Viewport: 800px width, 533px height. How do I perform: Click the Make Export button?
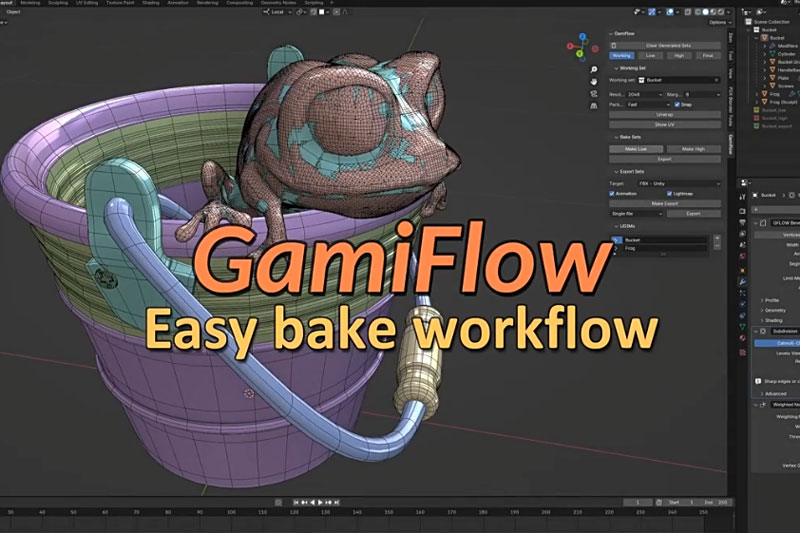pyautogui.click(x=665, y=204)
